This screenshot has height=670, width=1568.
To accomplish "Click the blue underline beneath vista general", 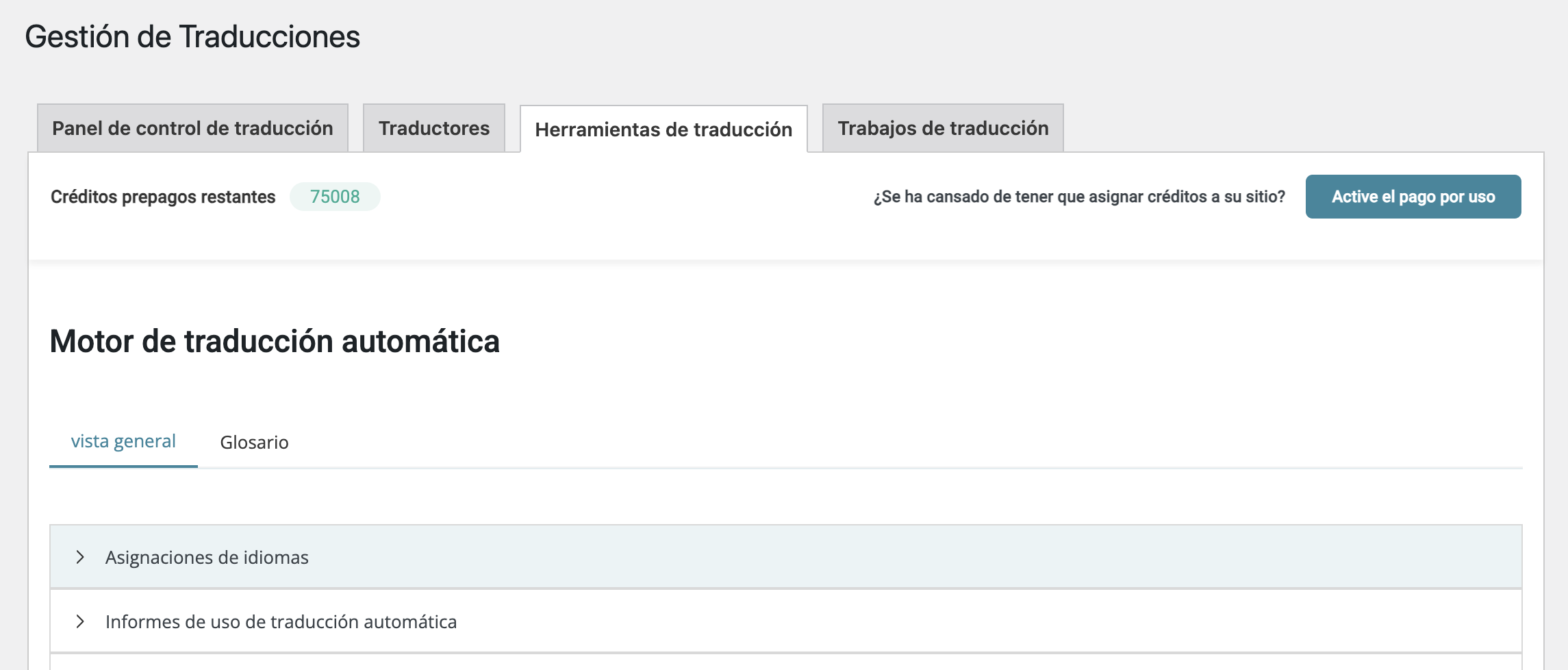I will 123,467.
